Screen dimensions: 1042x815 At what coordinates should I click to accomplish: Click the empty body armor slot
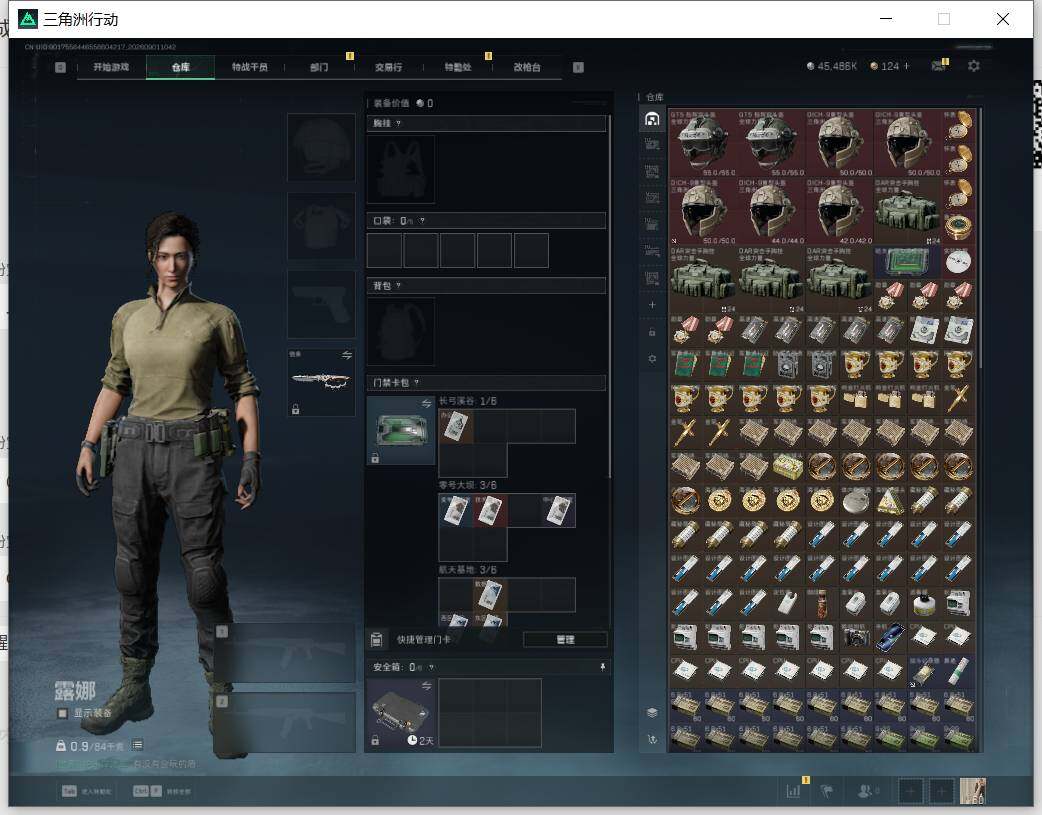[x=321, y=226]
